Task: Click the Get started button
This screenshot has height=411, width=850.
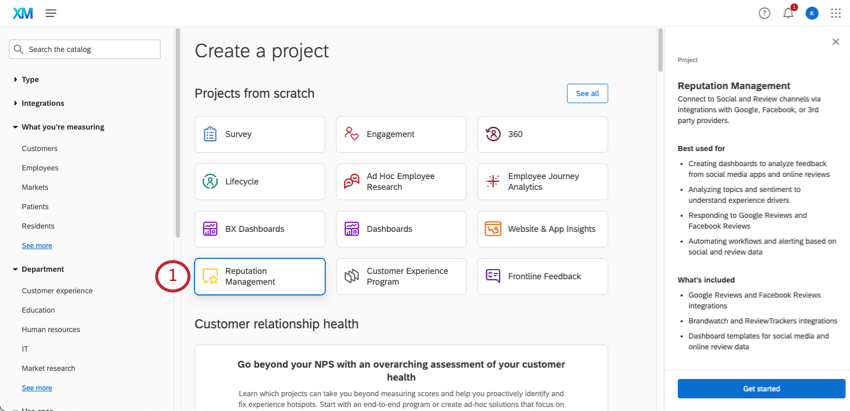Action: pyautogui.click(x=761, y=388)
